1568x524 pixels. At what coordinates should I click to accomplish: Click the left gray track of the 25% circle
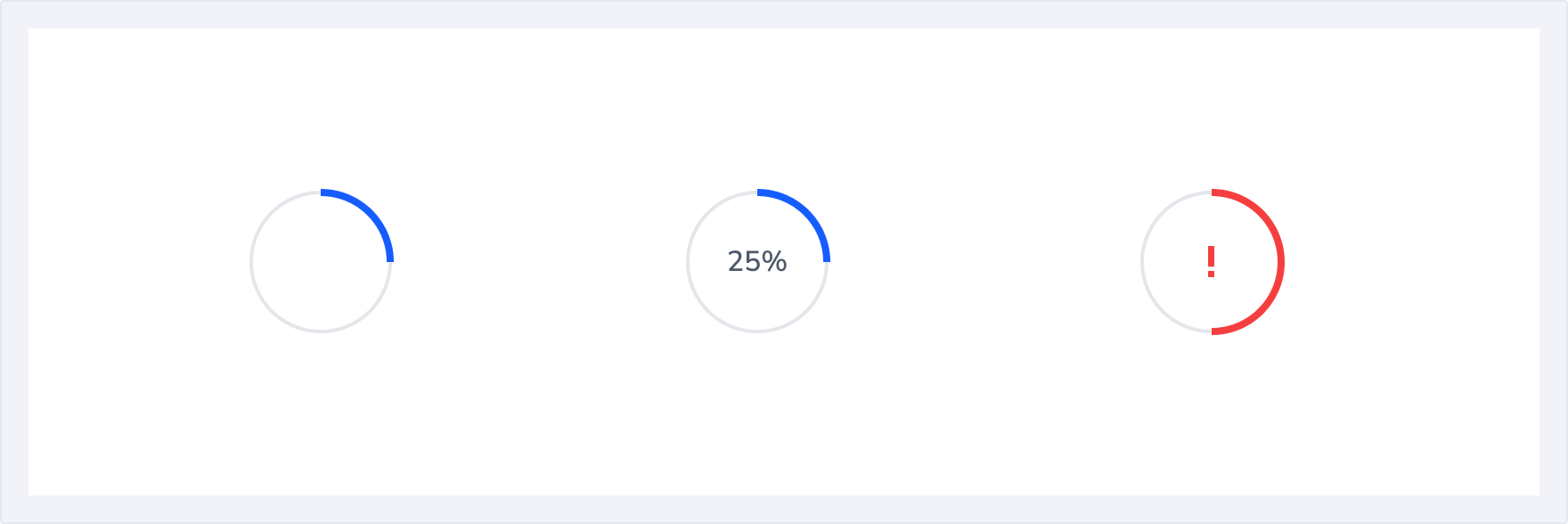coord(689,262)
